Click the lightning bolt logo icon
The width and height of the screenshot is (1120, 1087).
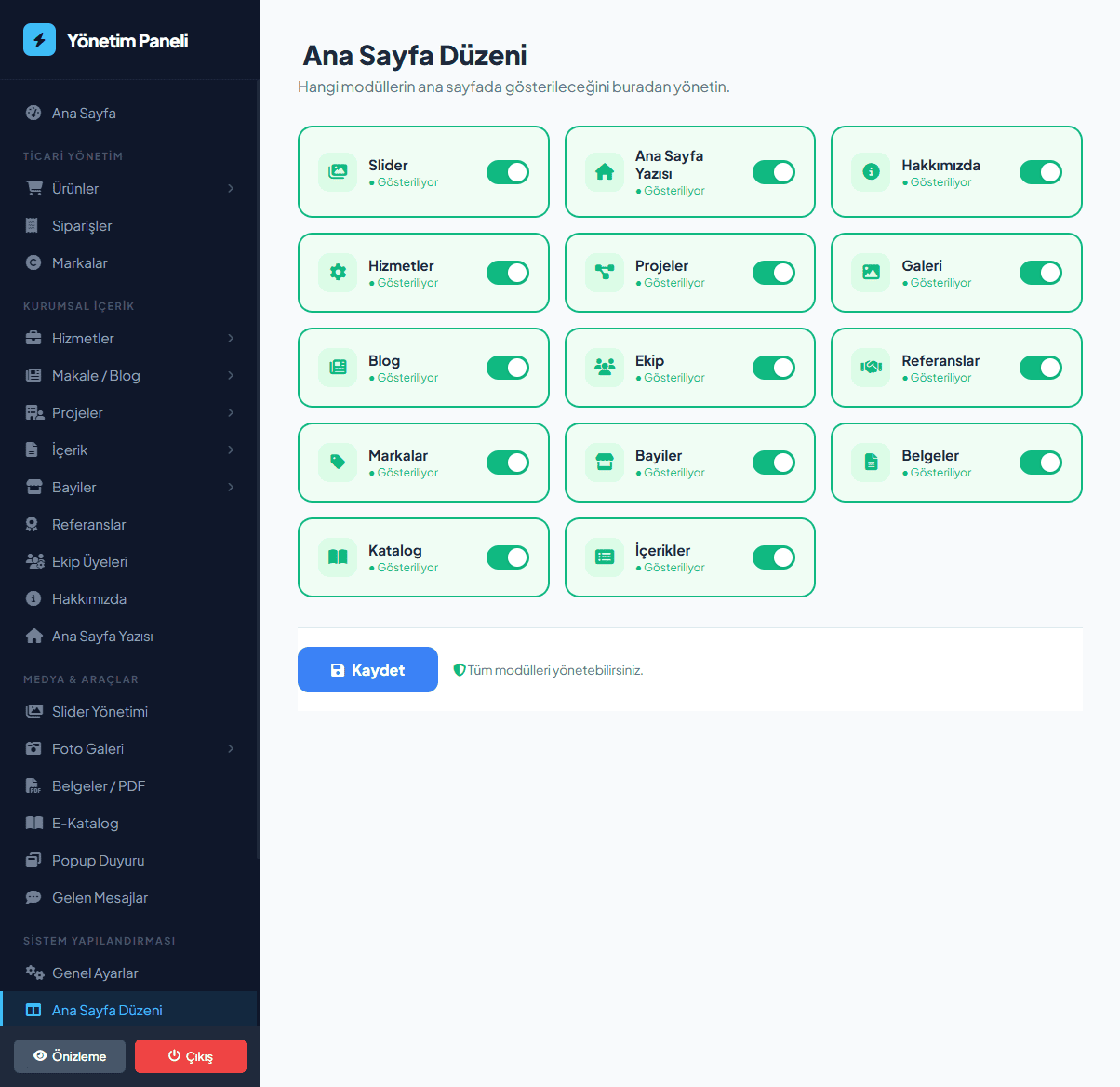click(39, 40)
